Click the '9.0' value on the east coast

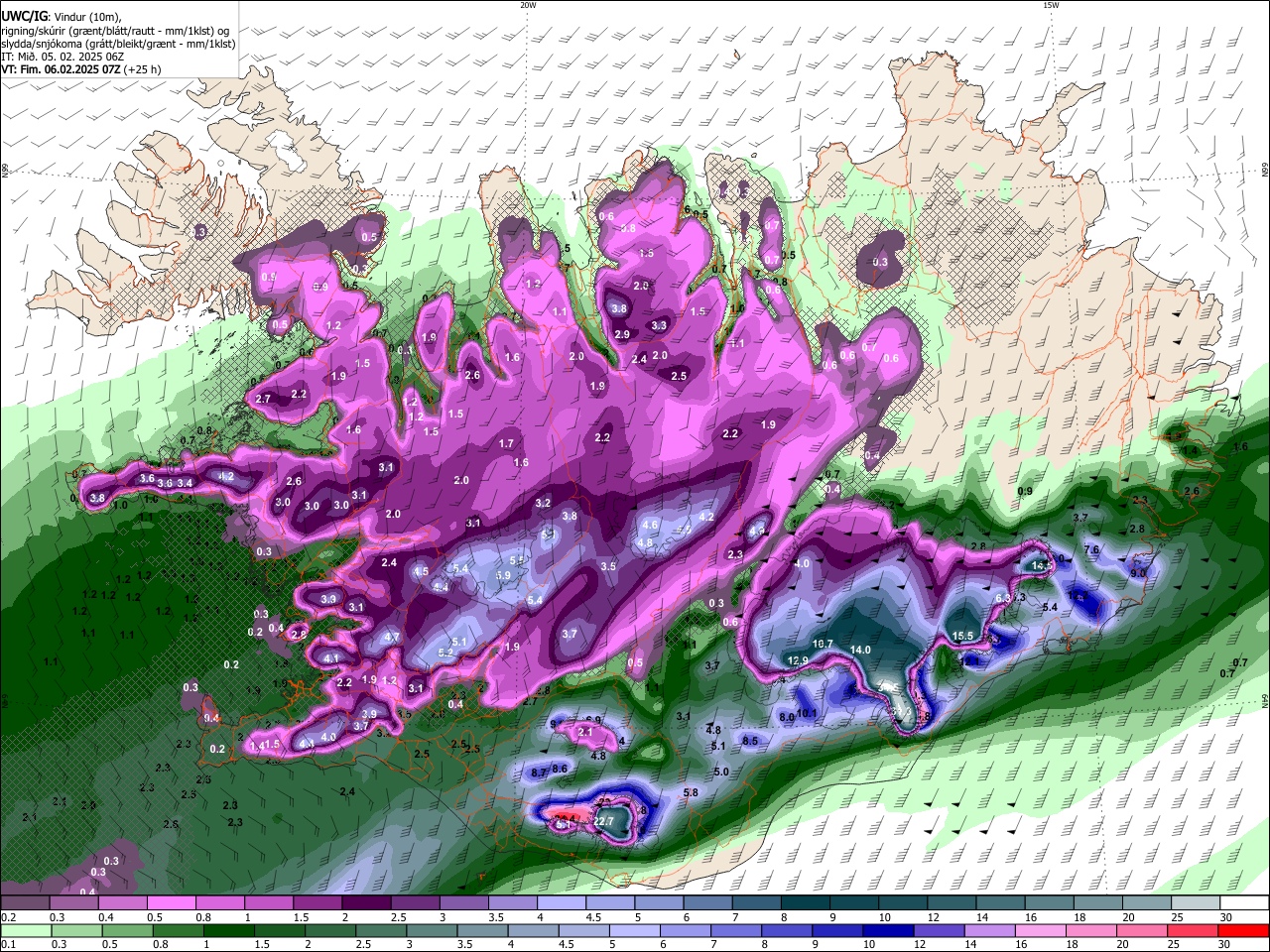(1138, 573)
